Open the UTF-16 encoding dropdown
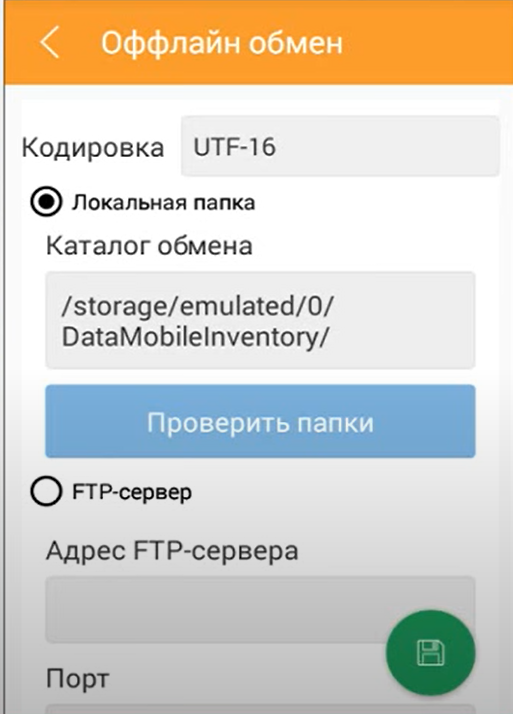Viewport: 513px width, 714px height. pos(340,146)
